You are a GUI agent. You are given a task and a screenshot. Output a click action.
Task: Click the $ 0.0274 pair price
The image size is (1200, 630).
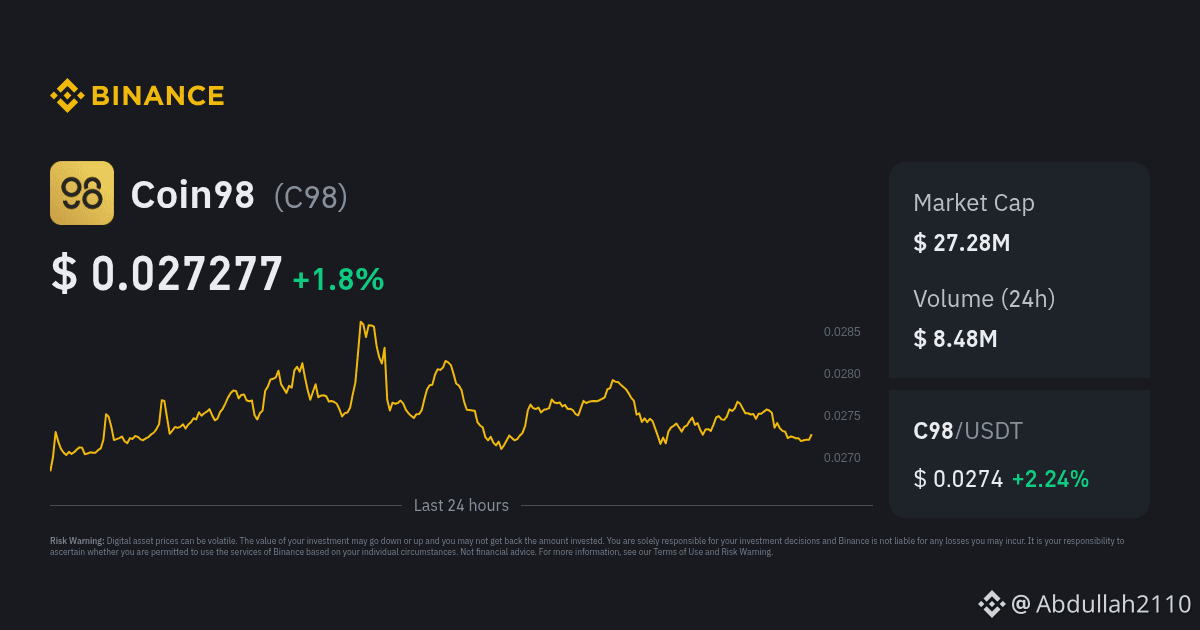(x=958, y=479)
